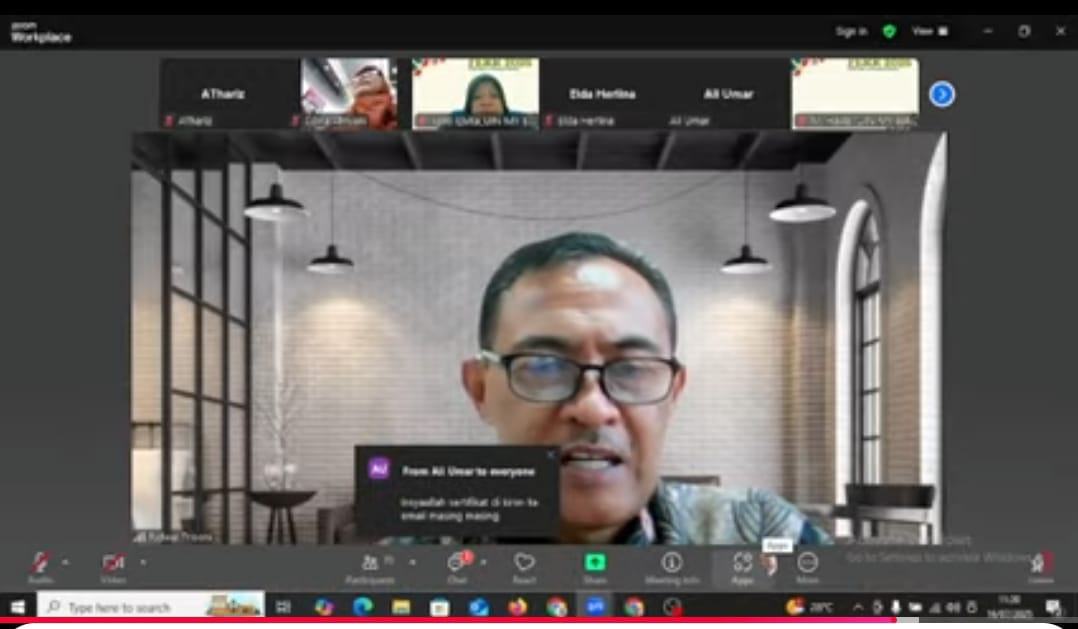Expand the Audio options arrow
Viewport: 1078px width, 629px height.
pyautogui.click(x=65, y=562)
